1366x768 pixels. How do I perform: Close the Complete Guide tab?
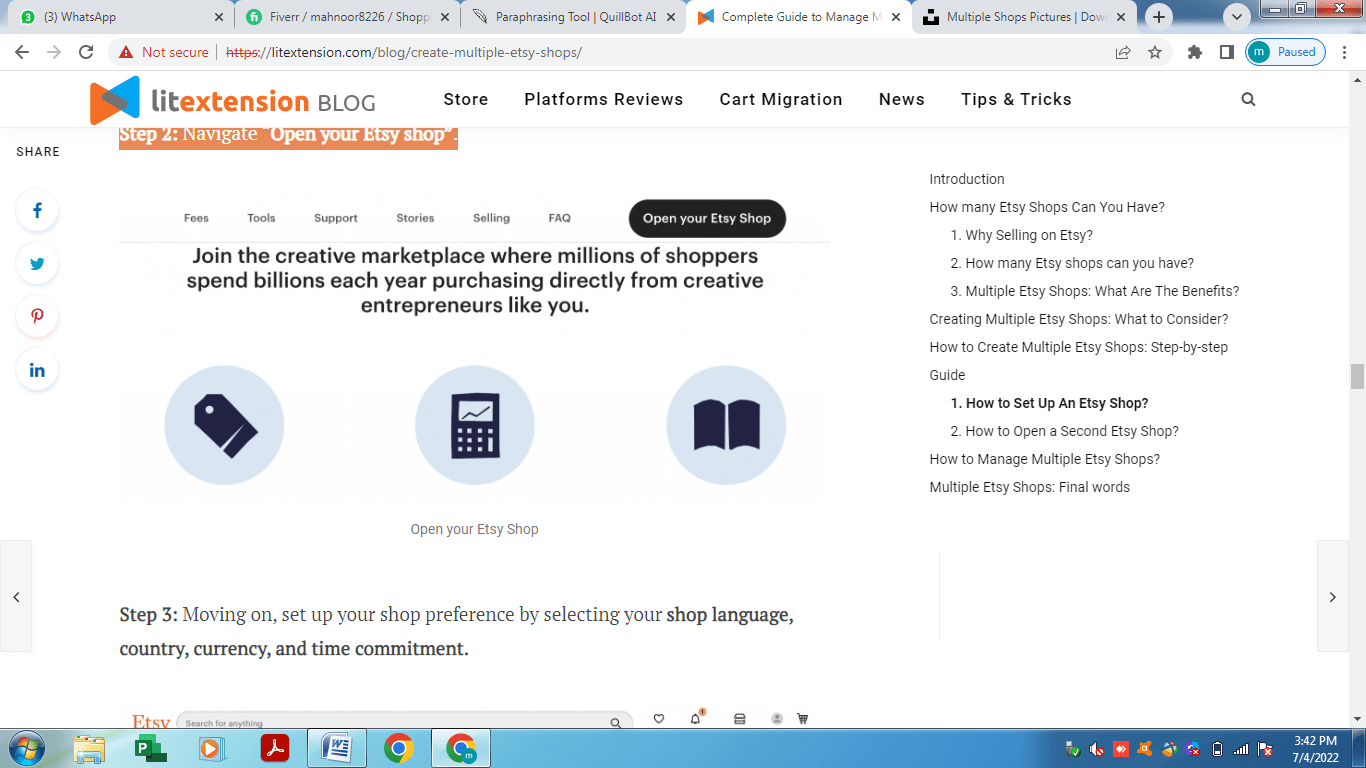(x=895, y=17)
